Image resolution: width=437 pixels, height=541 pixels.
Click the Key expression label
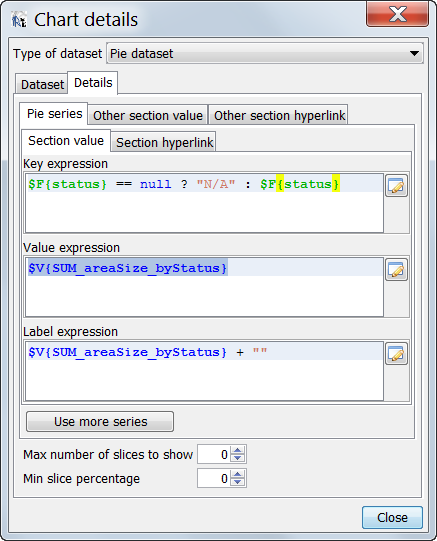(66, 164)
